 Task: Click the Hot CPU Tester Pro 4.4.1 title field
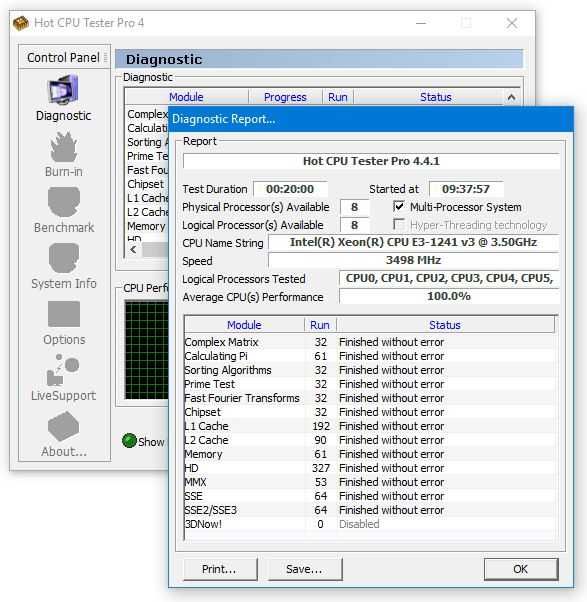click(x=371, y=161)
